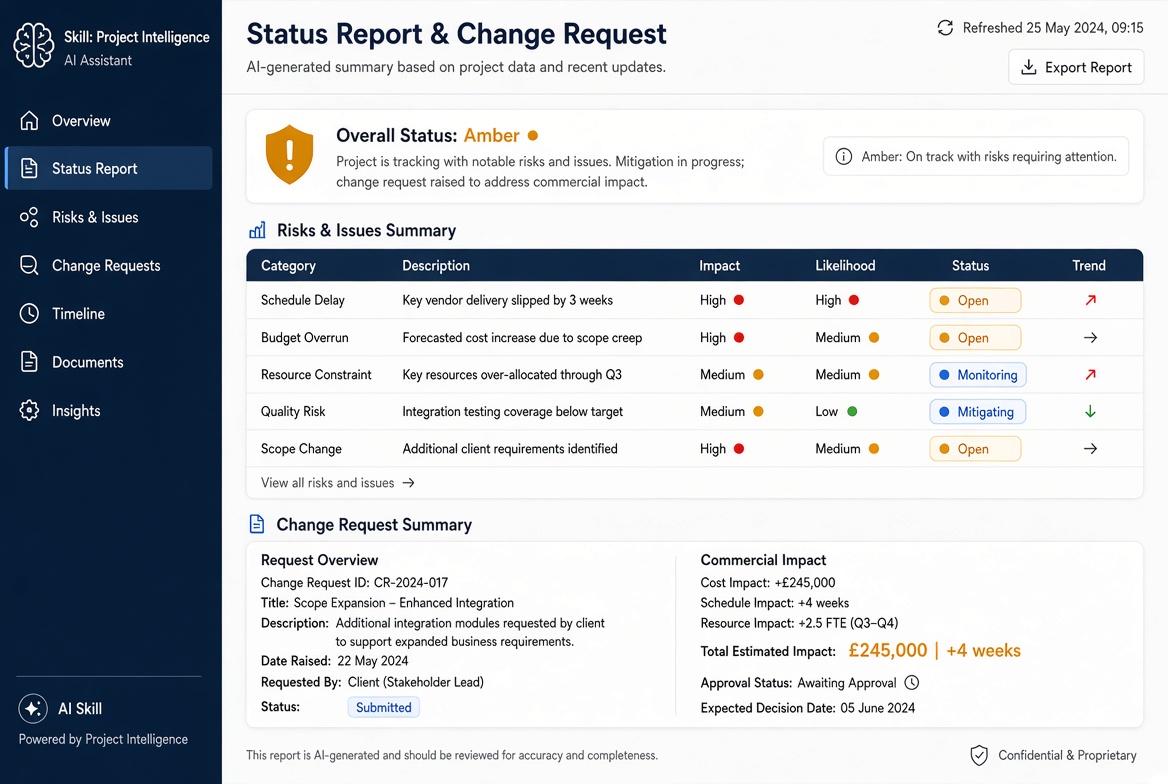Click the Impact column header
Screen dimensions: 1168x784
point(720,266)
